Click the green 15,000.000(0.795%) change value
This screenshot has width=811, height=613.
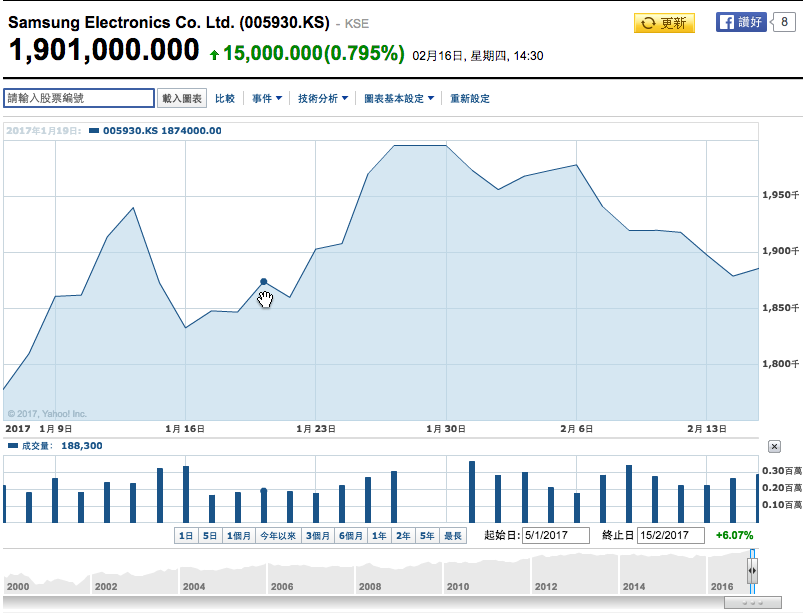coord(313,53)
